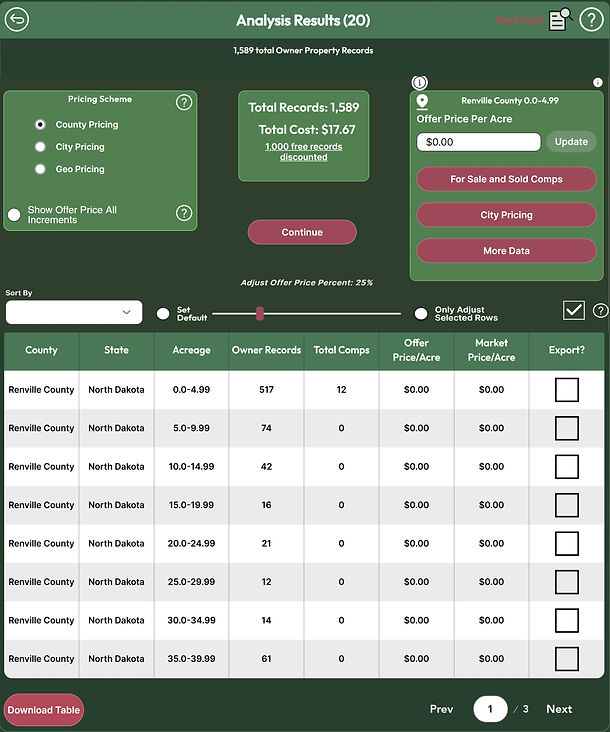This screenshot has width=610, height=732.
Task: Click acreage cell 35.0-39.99
Action: pyautogui.click(x=191, y=659)
